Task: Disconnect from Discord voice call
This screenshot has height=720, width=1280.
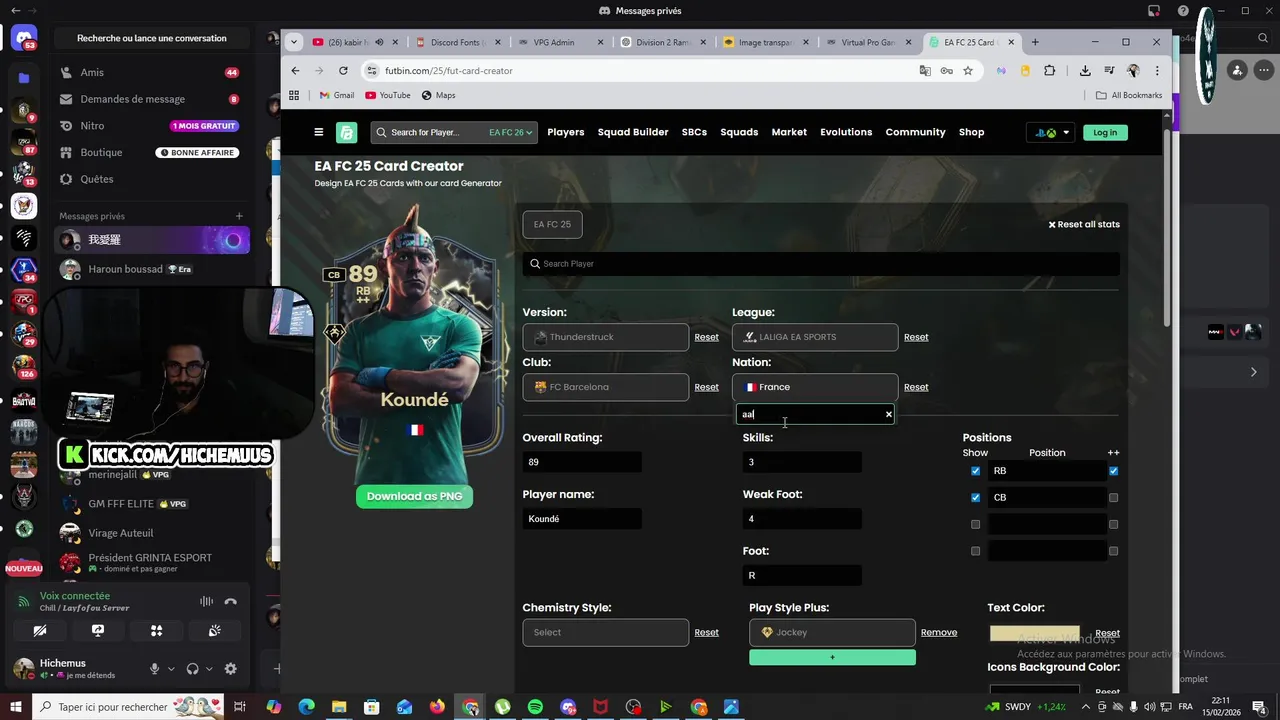Action: [231, 601]
